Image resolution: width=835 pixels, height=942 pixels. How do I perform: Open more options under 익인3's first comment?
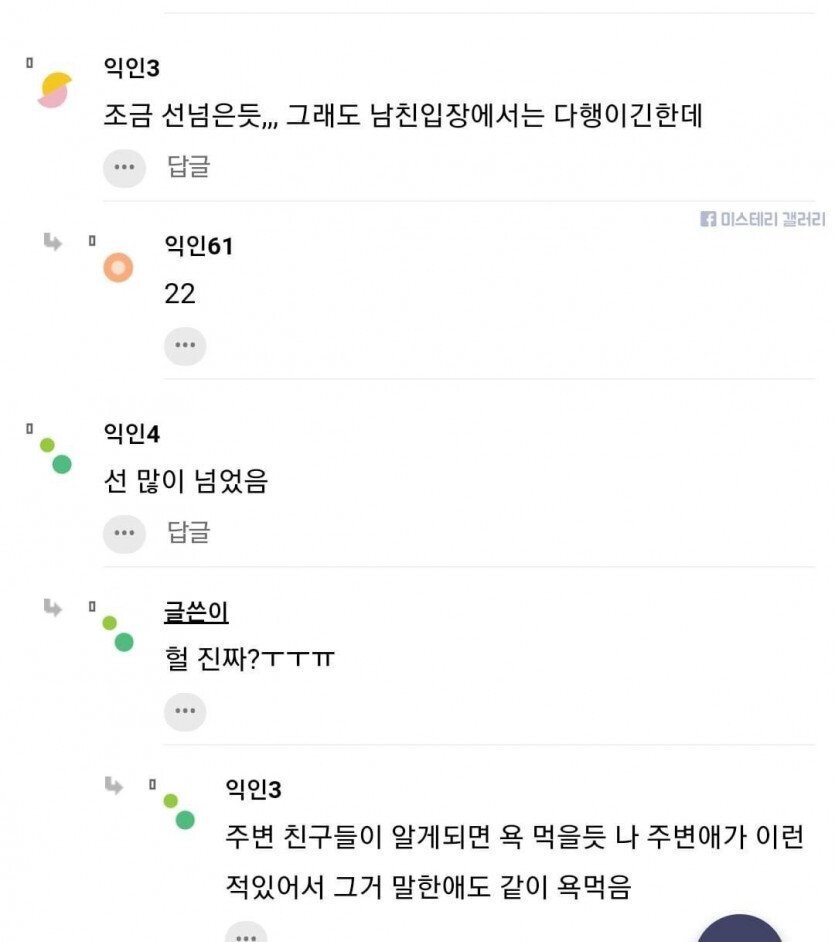(122, 169)
